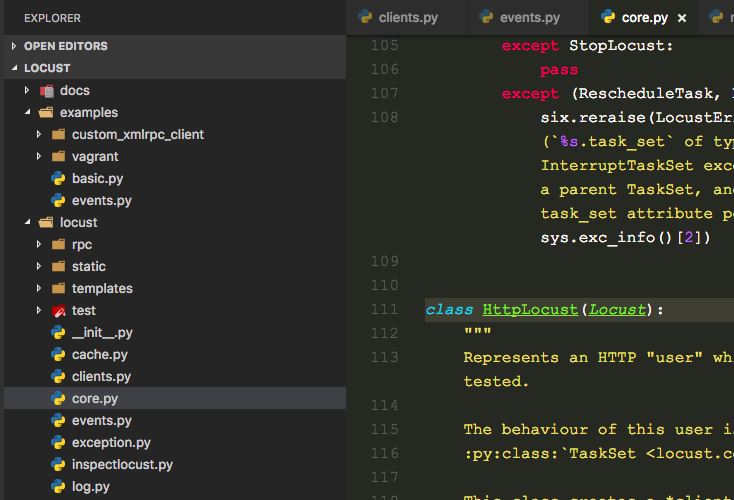Close the core.py tab

point(682,18)
